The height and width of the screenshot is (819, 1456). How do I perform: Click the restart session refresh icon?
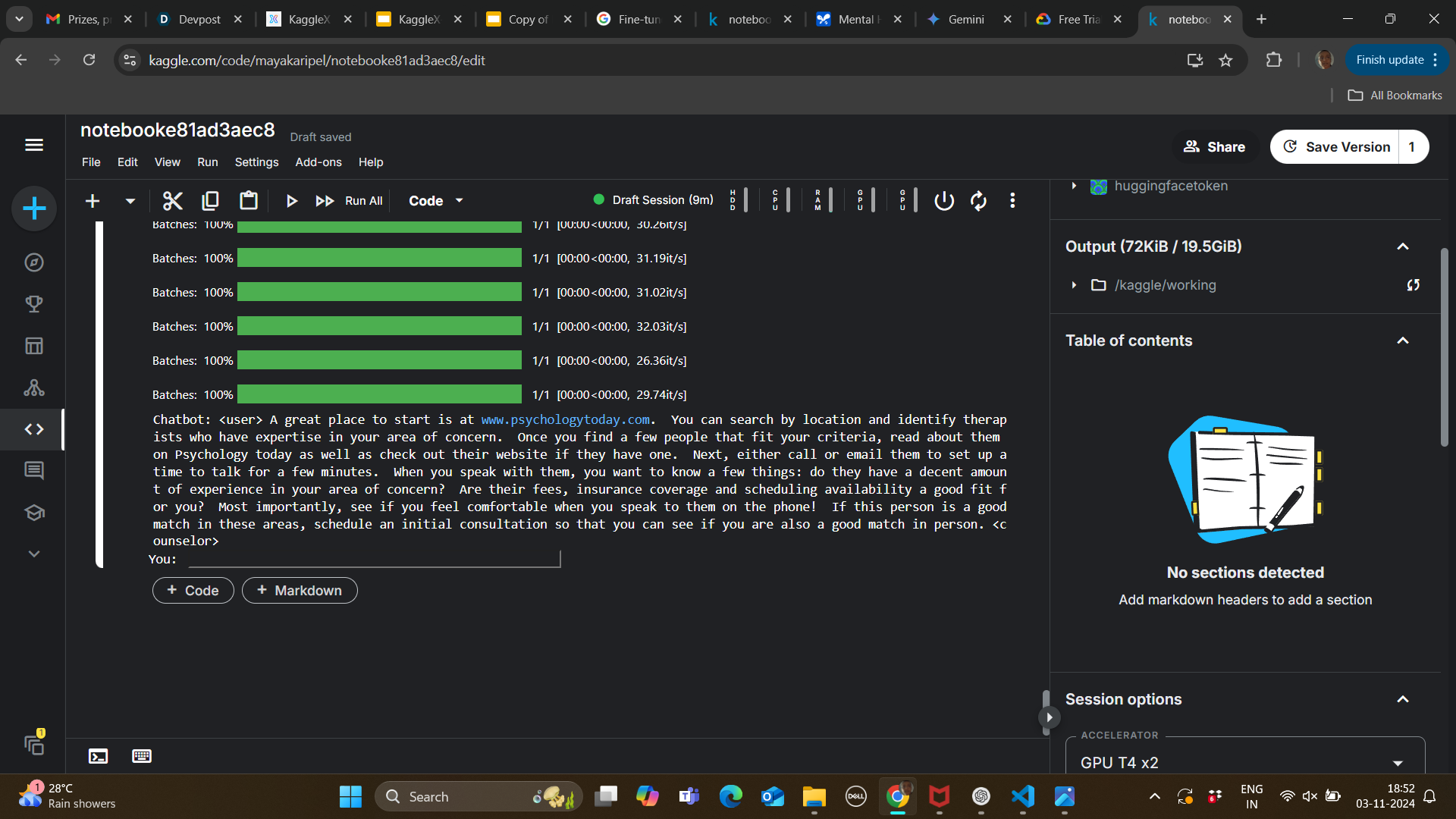click(978, 201)
